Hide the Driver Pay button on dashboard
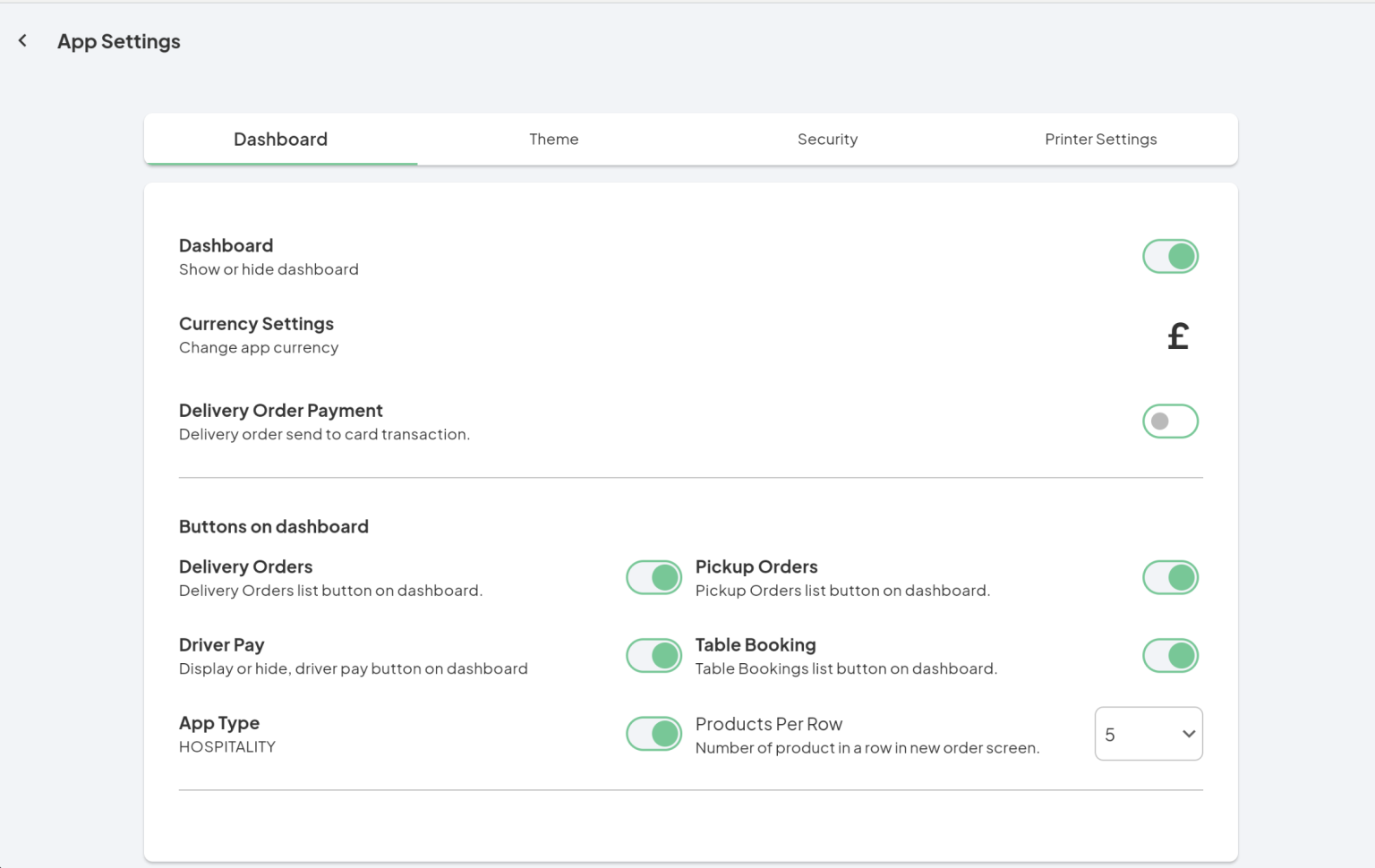 click(x=653, y=655)
